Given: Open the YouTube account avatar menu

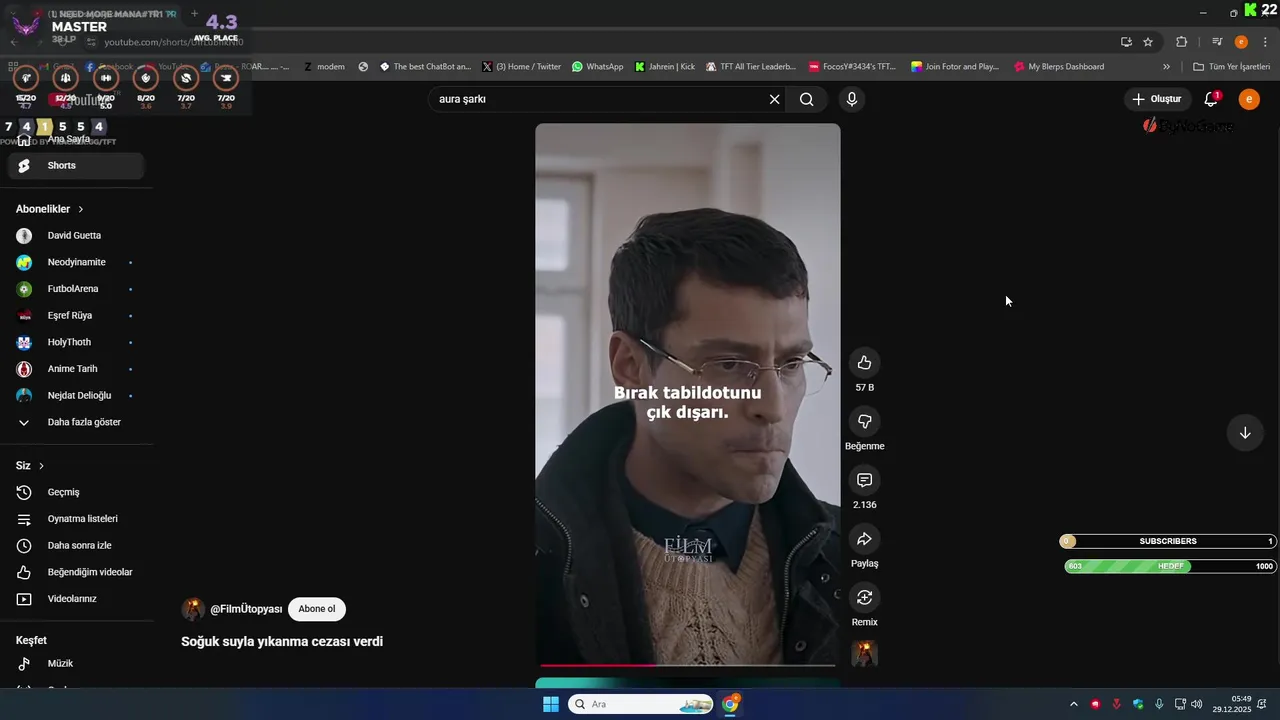Looking at the screenshot, I should [1249, 99].
